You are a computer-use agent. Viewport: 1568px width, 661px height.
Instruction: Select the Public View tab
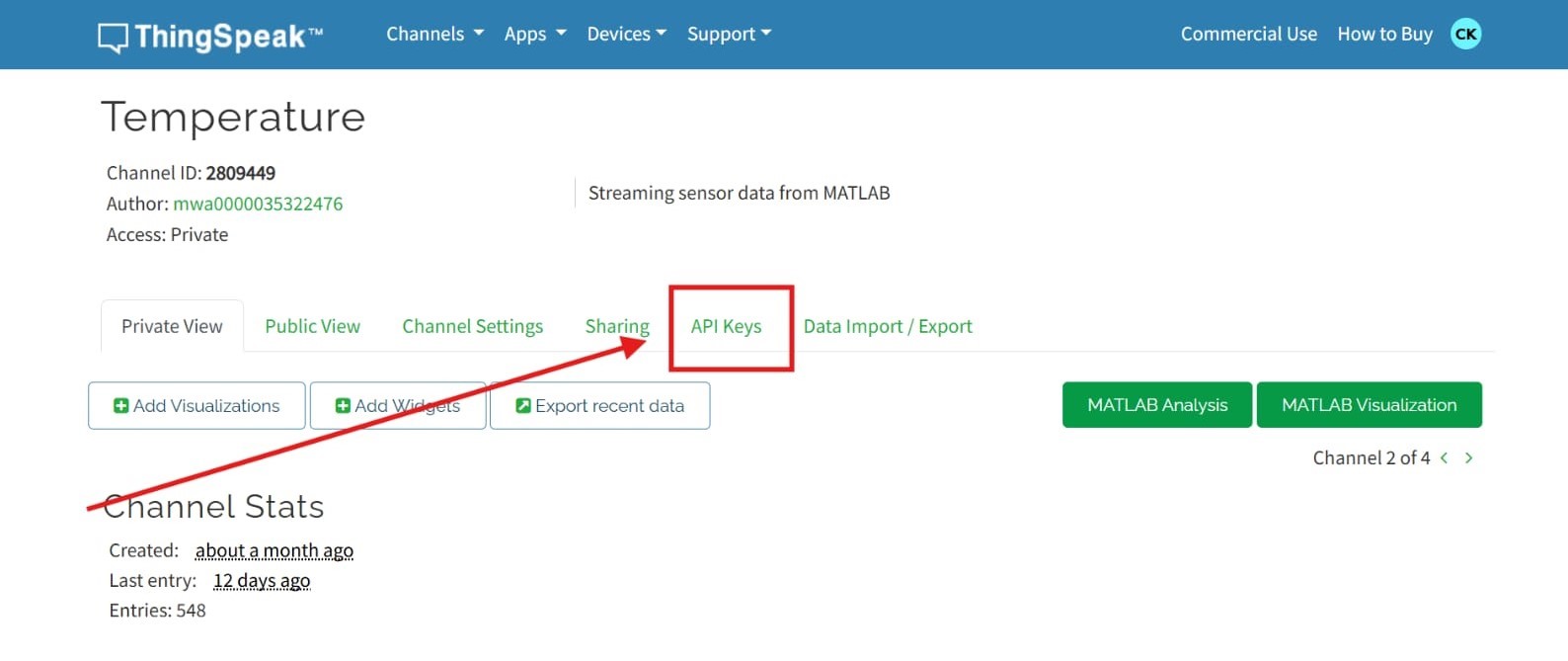312,326
